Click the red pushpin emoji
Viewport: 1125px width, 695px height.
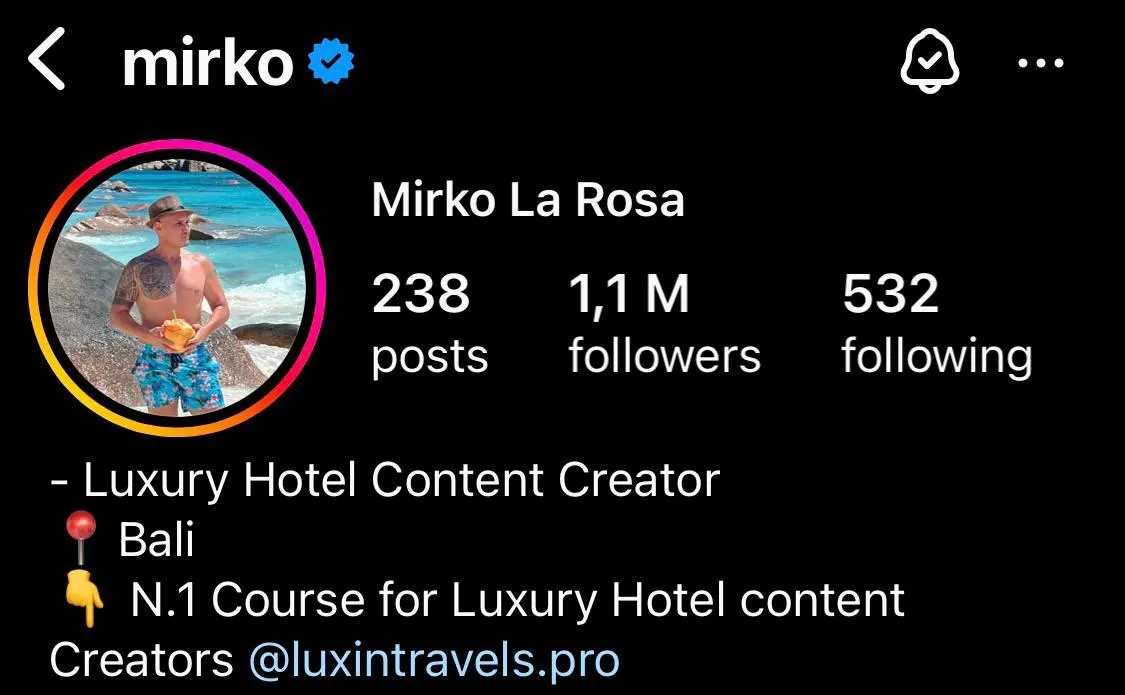click(x=80, y=537)
